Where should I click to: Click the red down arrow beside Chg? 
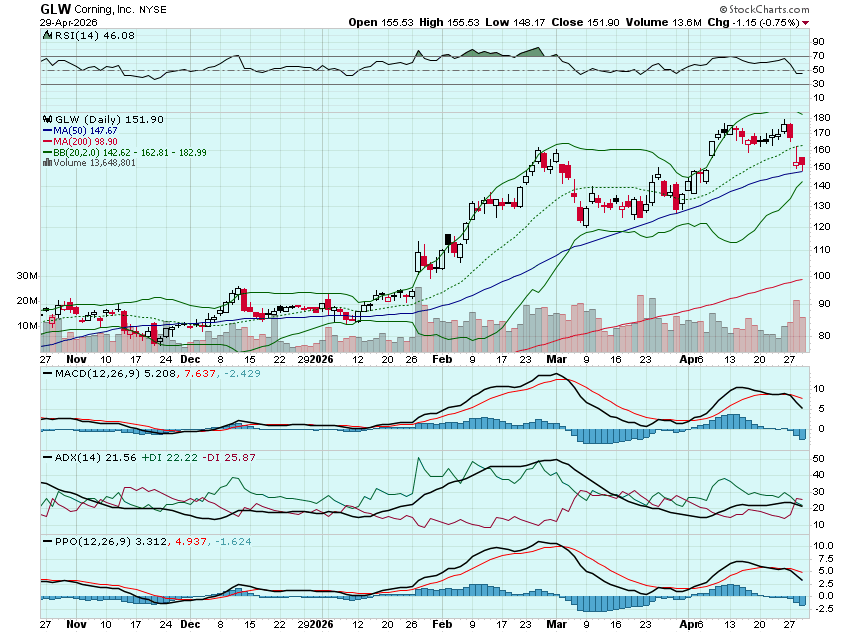pos(806,22)
